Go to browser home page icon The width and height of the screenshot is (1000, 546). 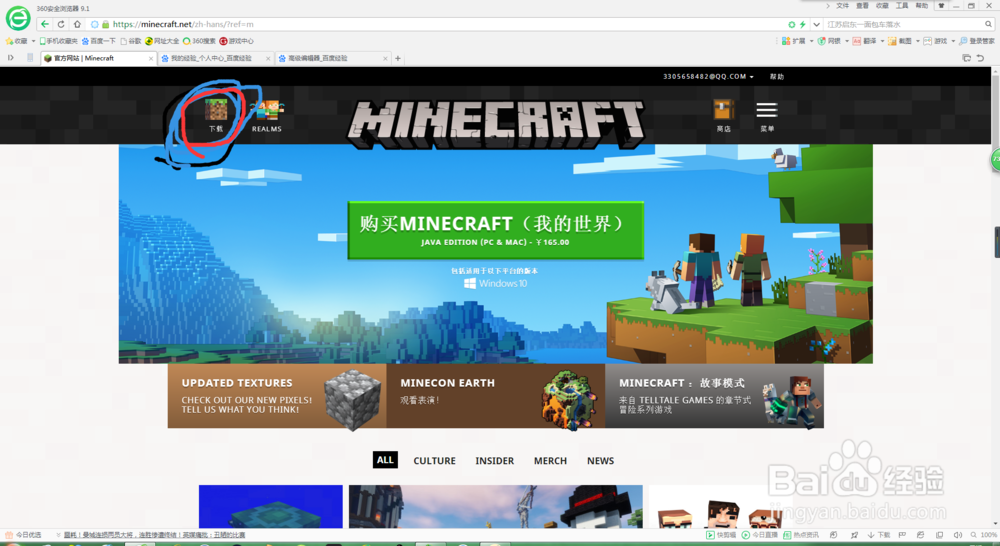(x=77, y=24)
